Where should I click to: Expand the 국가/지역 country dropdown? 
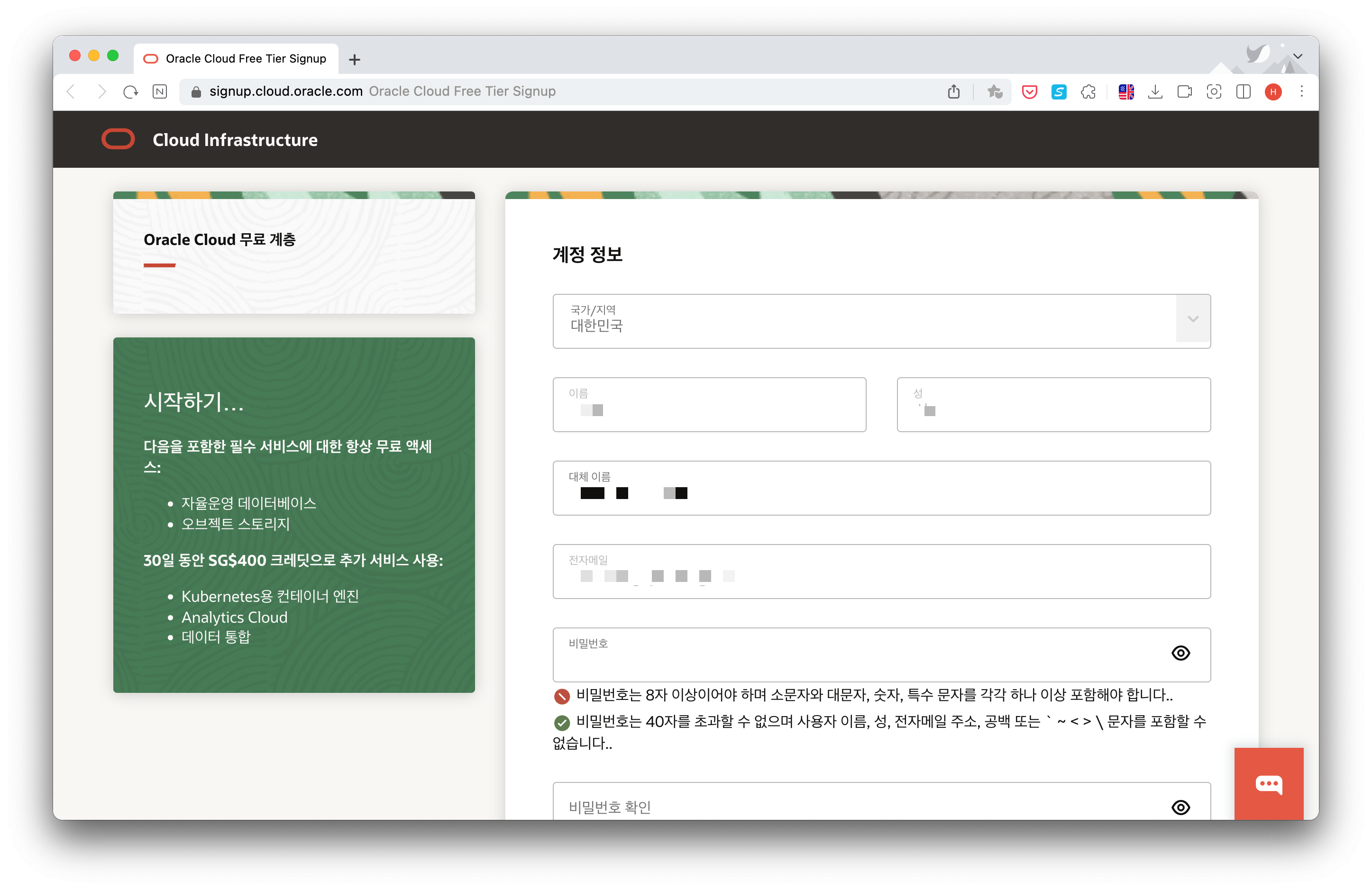point(1192,319)
